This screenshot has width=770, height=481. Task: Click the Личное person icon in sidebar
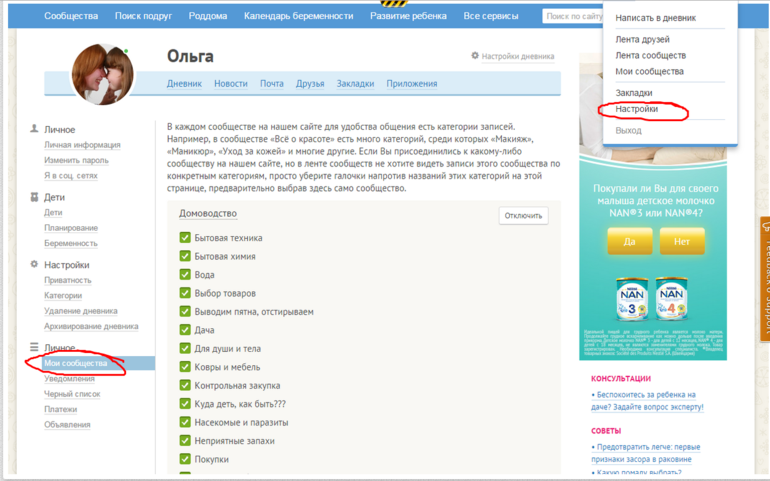34,130
